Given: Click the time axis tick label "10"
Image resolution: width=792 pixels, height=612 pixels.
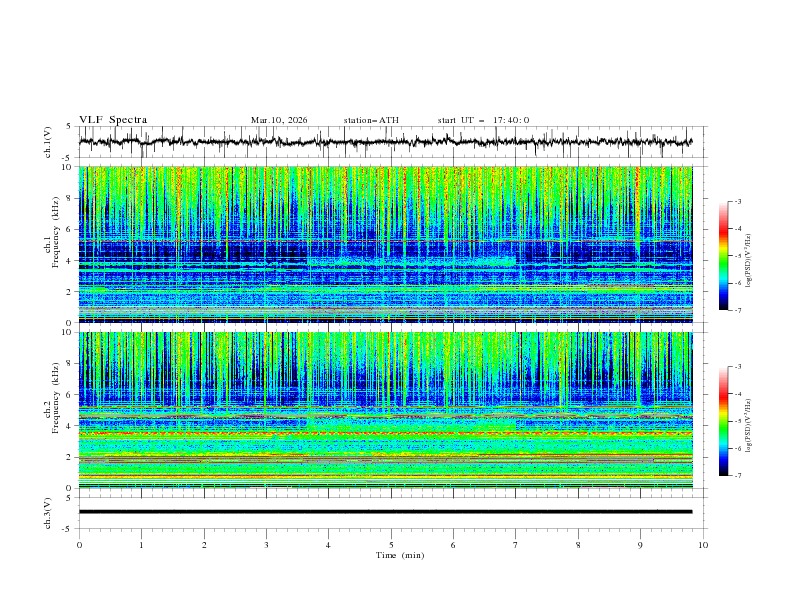Looking at the screenshot, I should [703, 545].
